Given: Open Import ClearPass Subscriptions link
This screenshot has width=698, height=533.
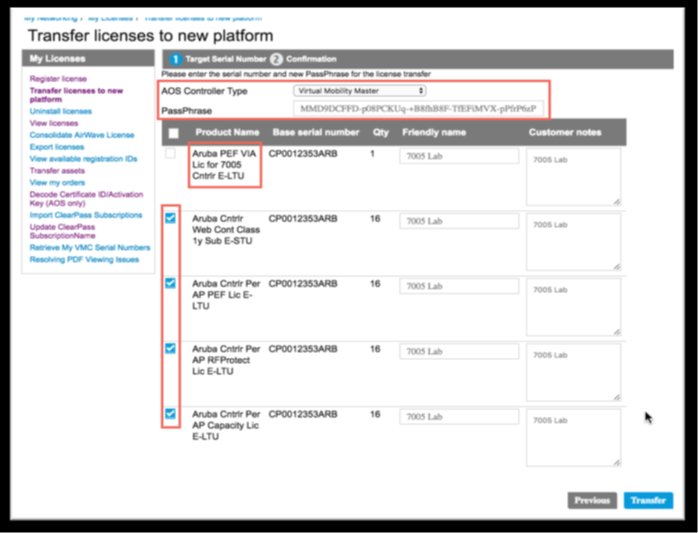Looking at the screenshot, I should [86, 215].
